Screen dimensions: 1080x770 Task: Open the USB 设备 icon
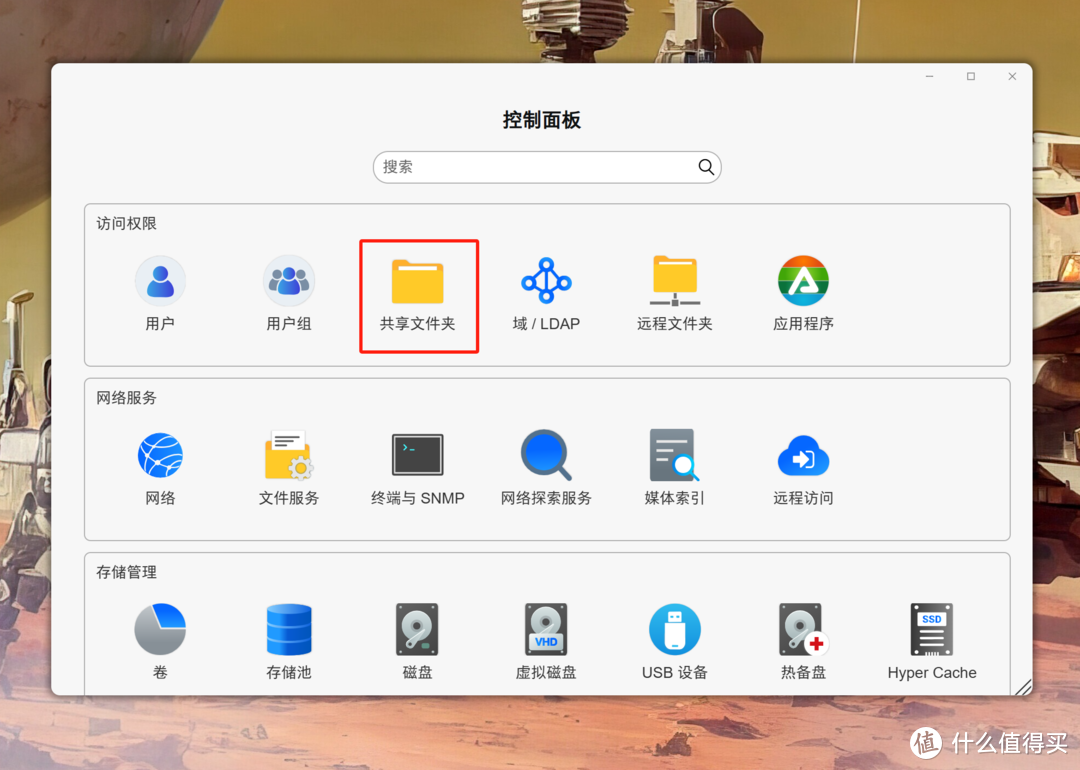(675, 630)
